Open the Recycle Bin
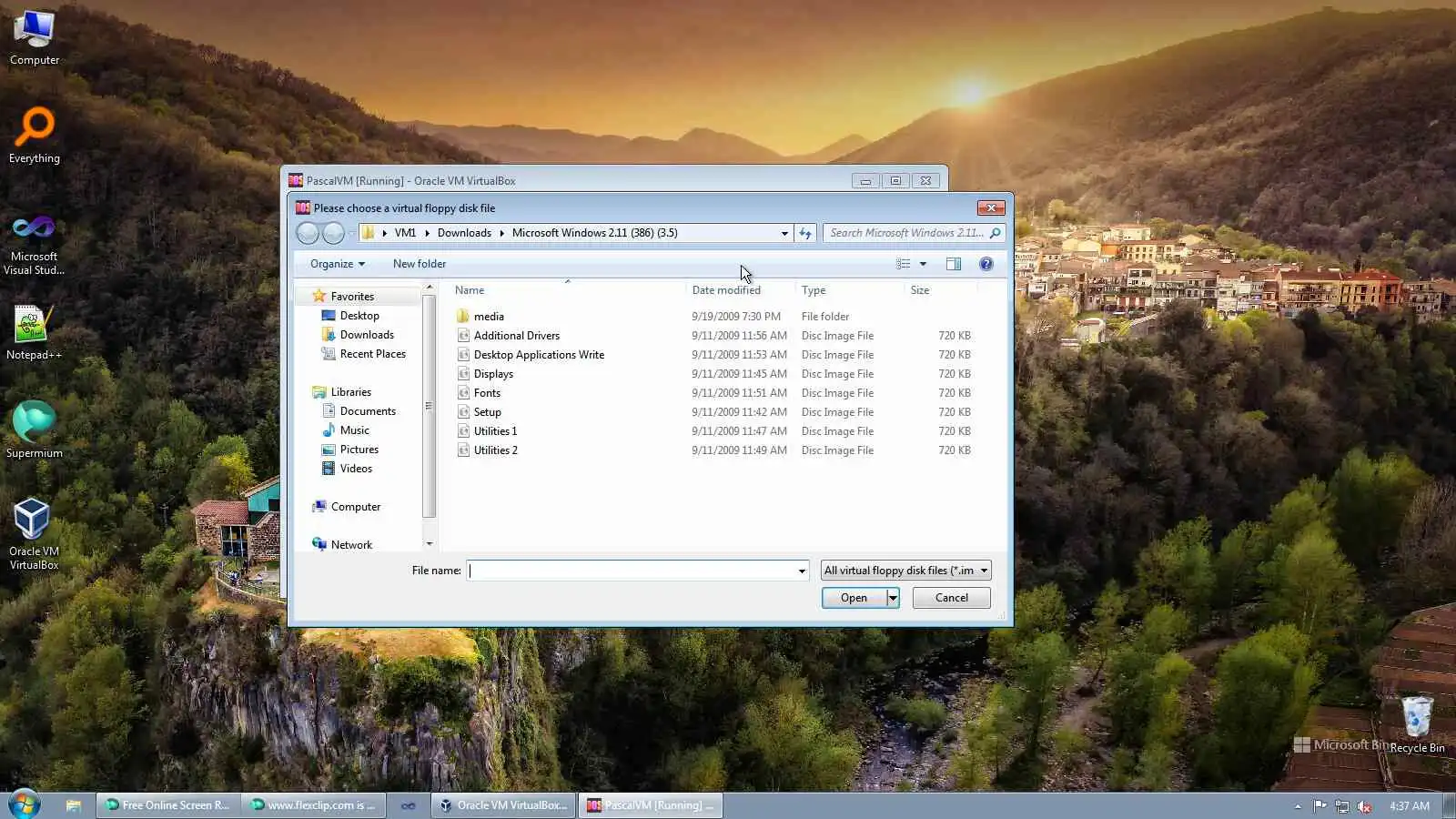 1417,725
